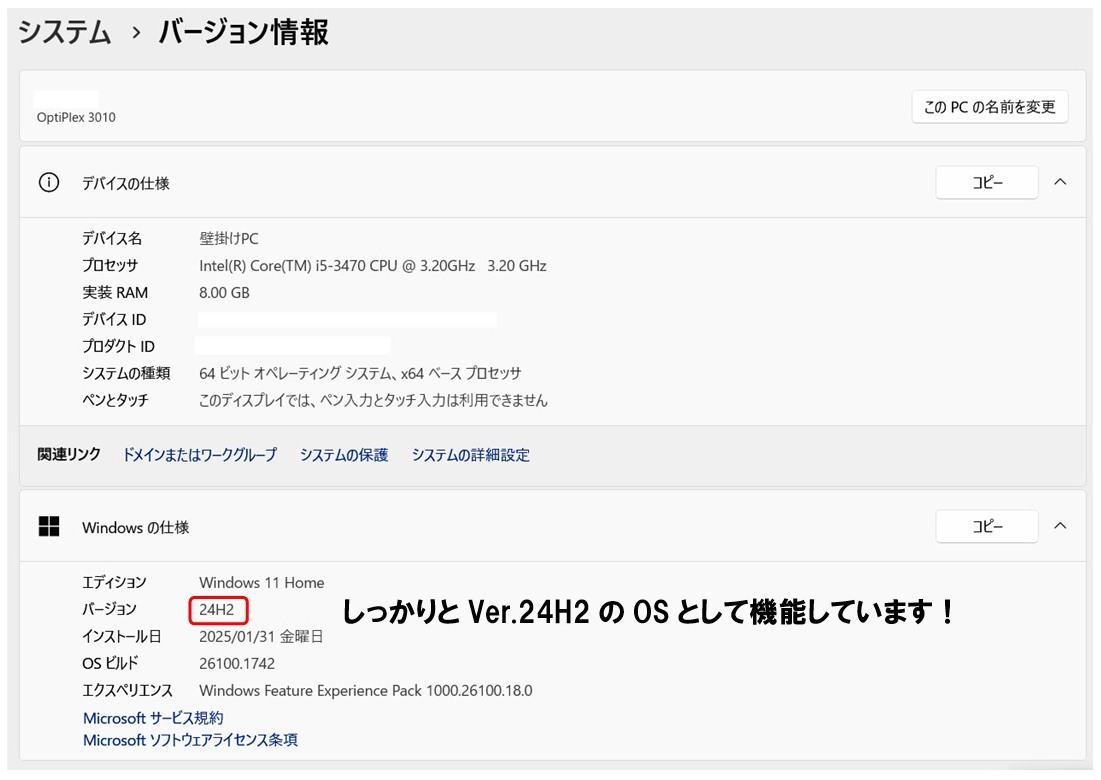Click the バージョン label

[x=109, y=609]
